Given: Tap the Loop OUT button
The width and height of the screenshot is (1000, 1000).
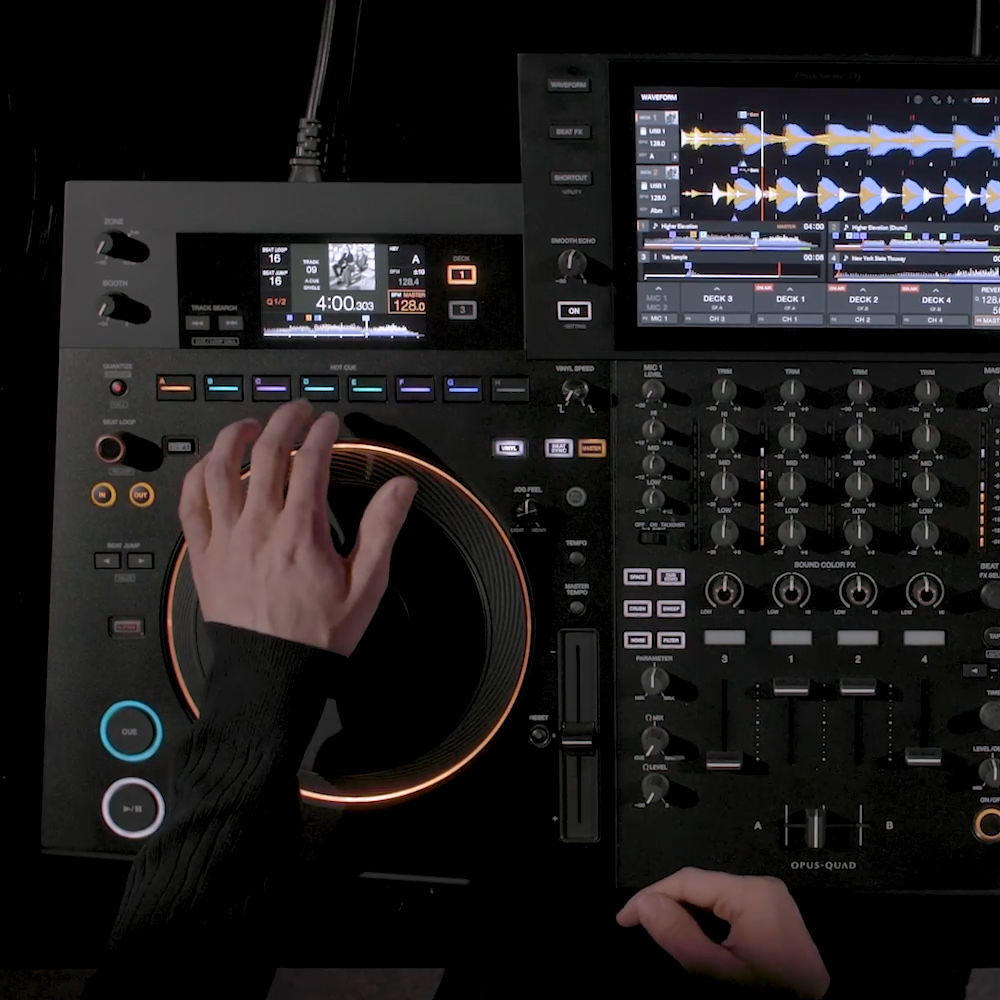Looking at the screenshot, I should (x=141, y=495).
